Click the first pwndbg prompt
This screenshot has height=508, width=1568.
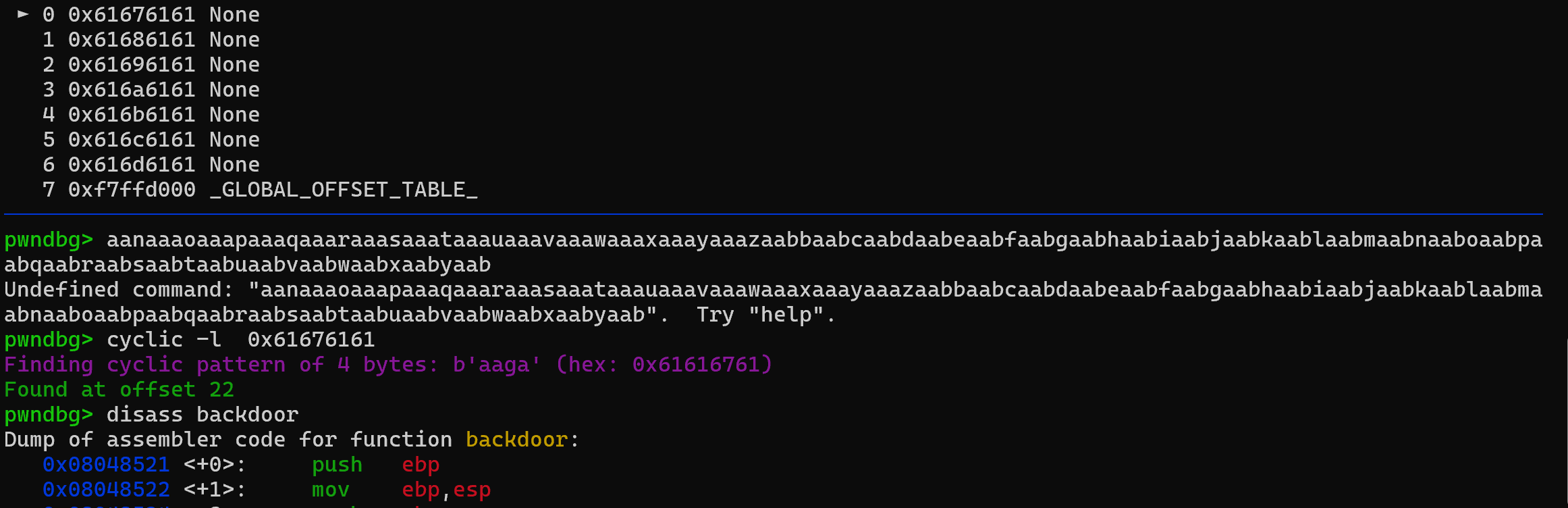click(49, 240)
